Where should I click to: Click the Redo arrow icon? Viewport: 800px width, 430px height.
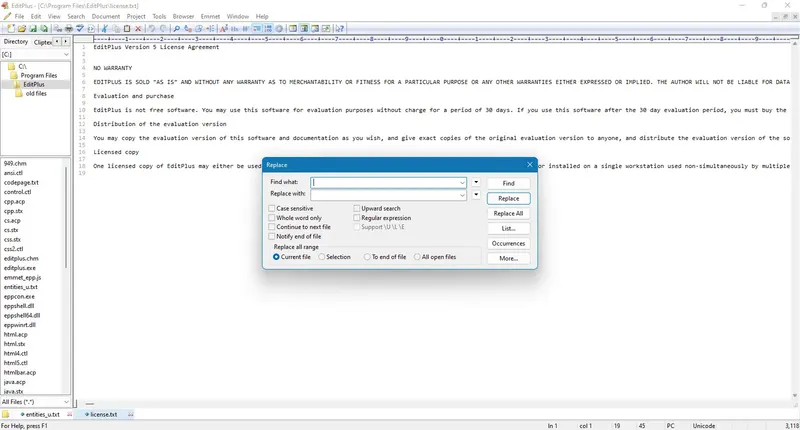tap(163, 29)
